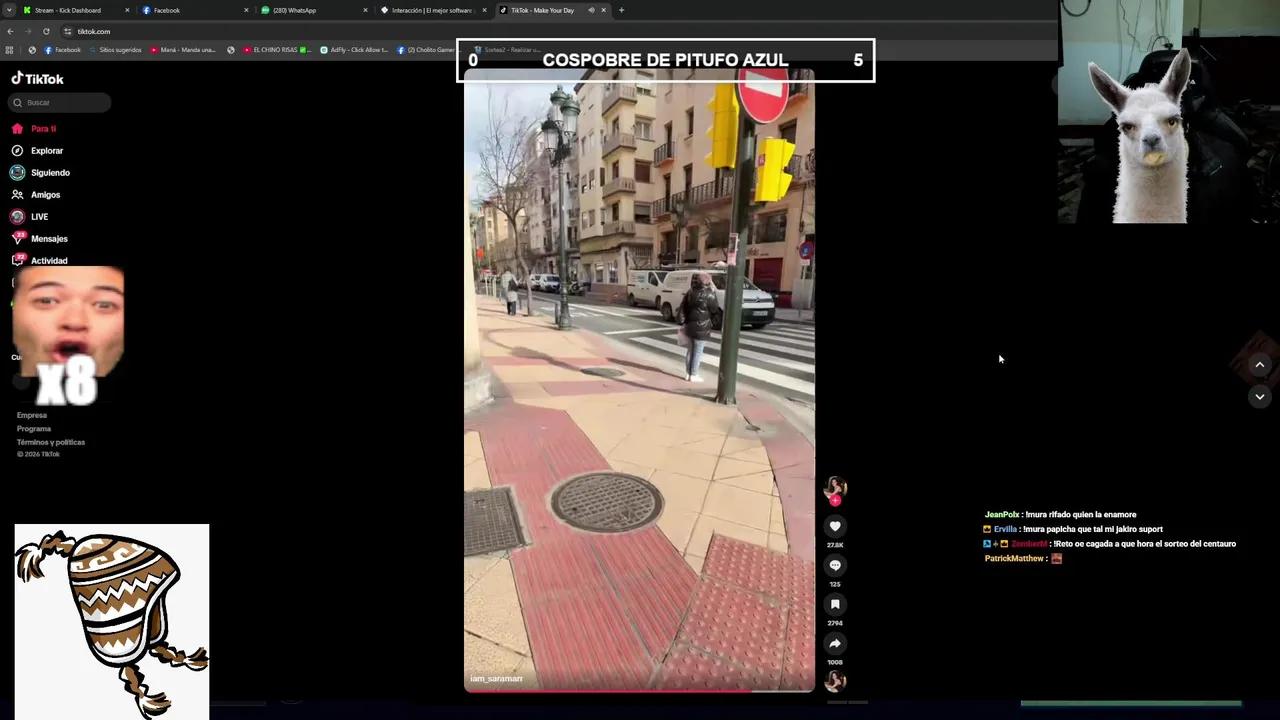
Task: Follow the creator with red plus button
Action: 835,500
